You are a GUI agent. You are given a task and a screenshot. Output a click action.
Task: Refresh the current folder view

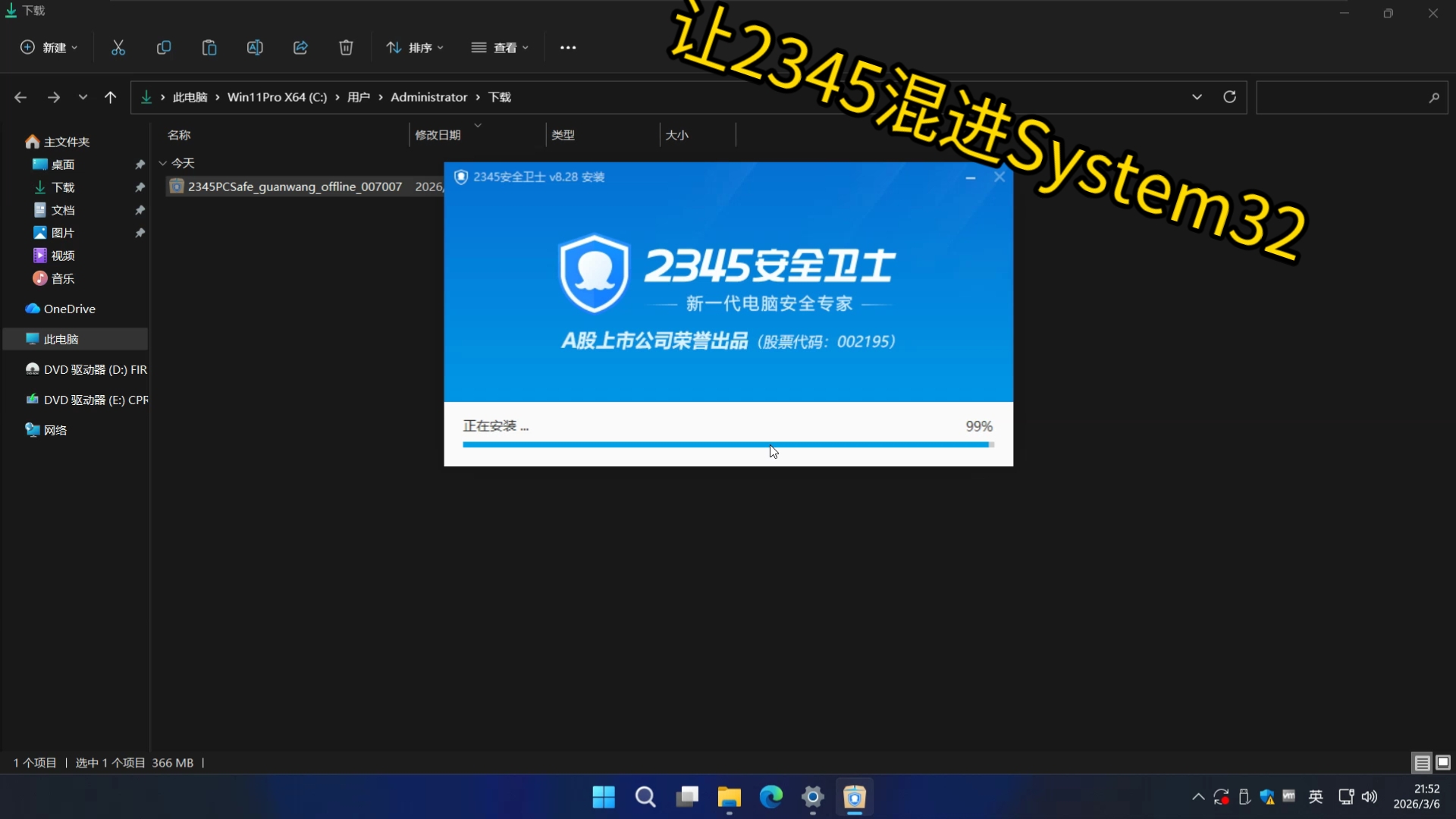(1229, 97)
